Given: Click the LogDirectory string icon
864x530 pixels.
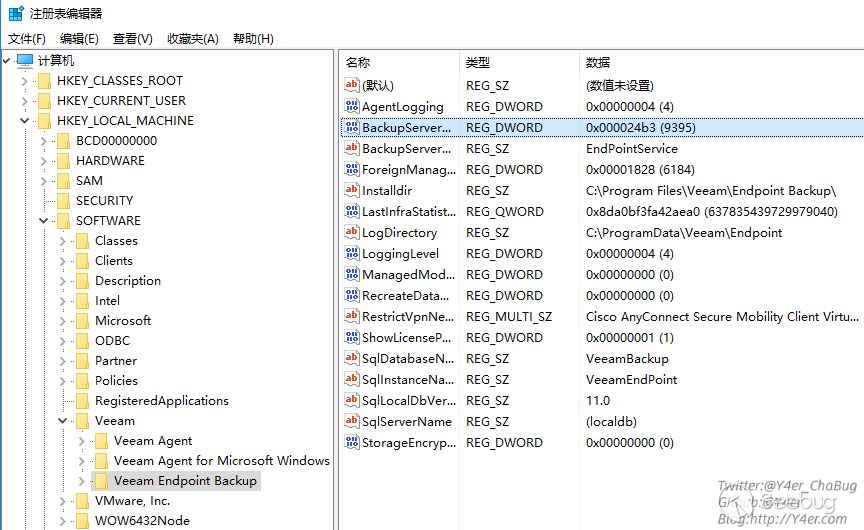Looking at the screenshot, I should (352, 232).
